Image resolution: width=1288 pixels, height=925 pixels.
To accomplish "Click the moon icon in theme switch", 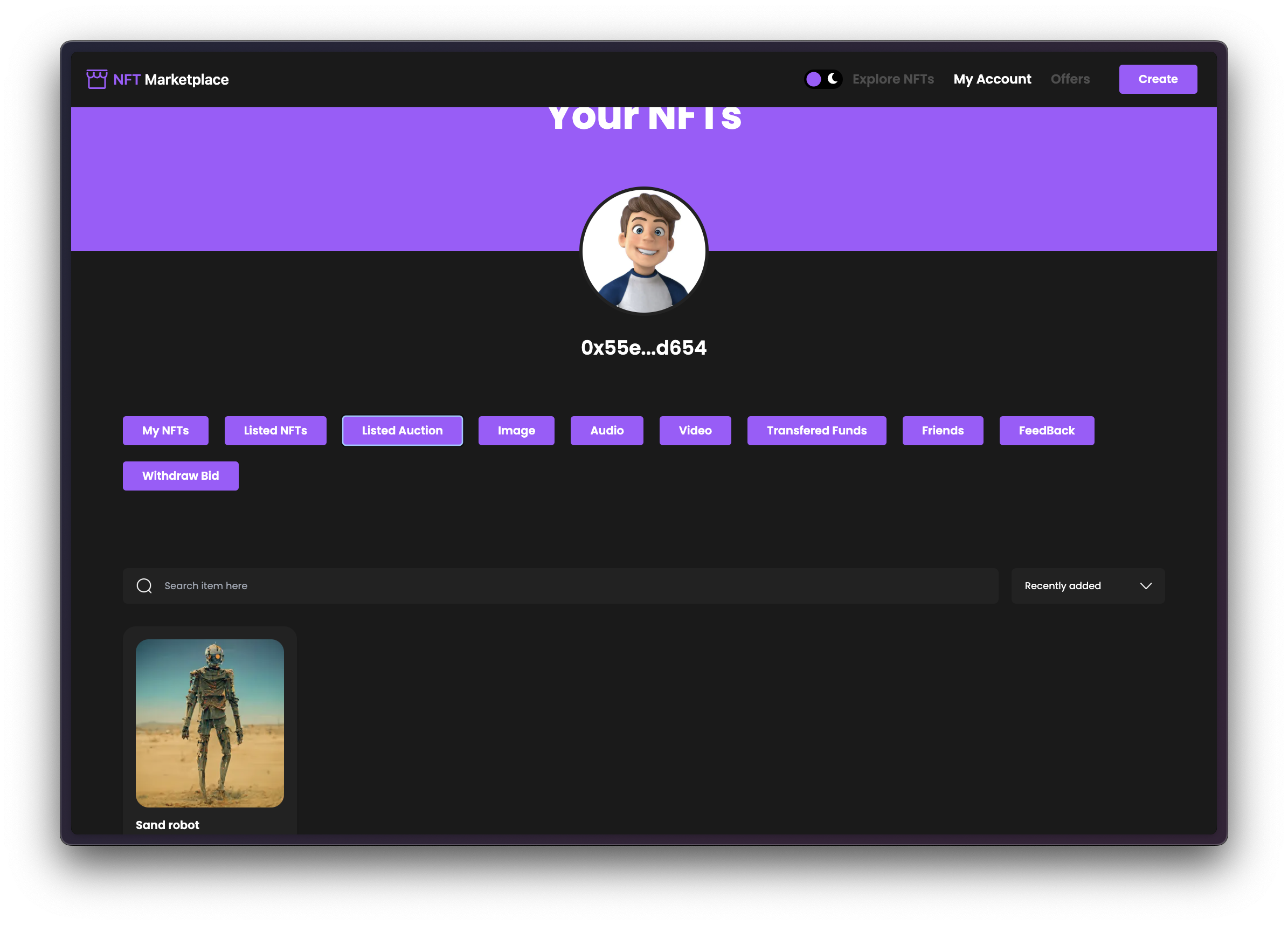I will point(833,78).
